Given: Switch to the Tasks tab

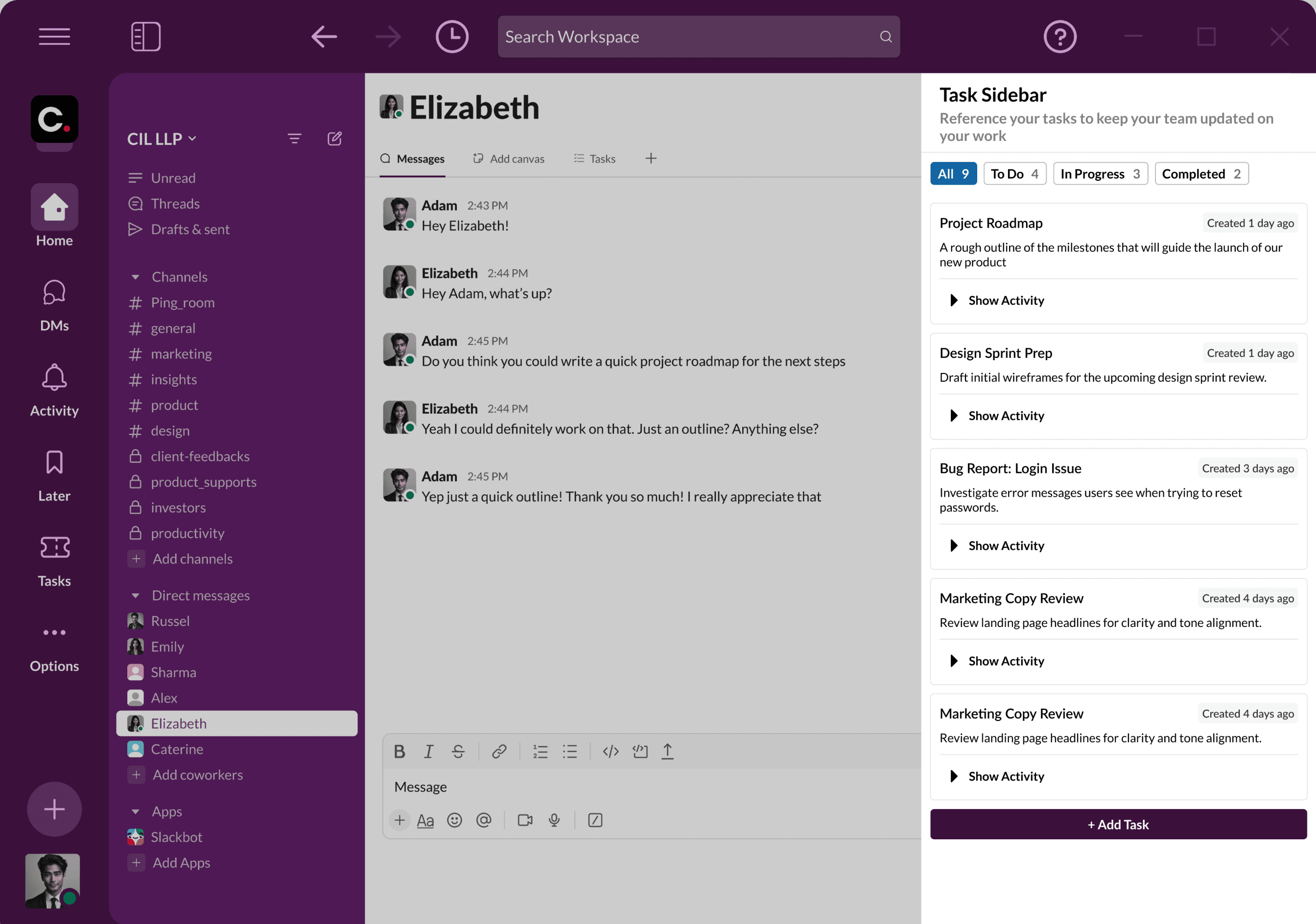Looking at the screenshot, I should click(x=595, y=159).
